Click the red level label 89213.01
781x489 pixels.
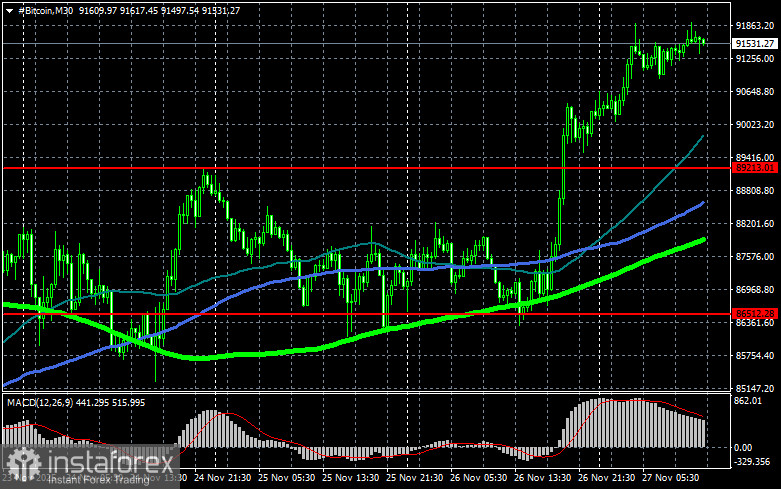click(x=755, y=168)
